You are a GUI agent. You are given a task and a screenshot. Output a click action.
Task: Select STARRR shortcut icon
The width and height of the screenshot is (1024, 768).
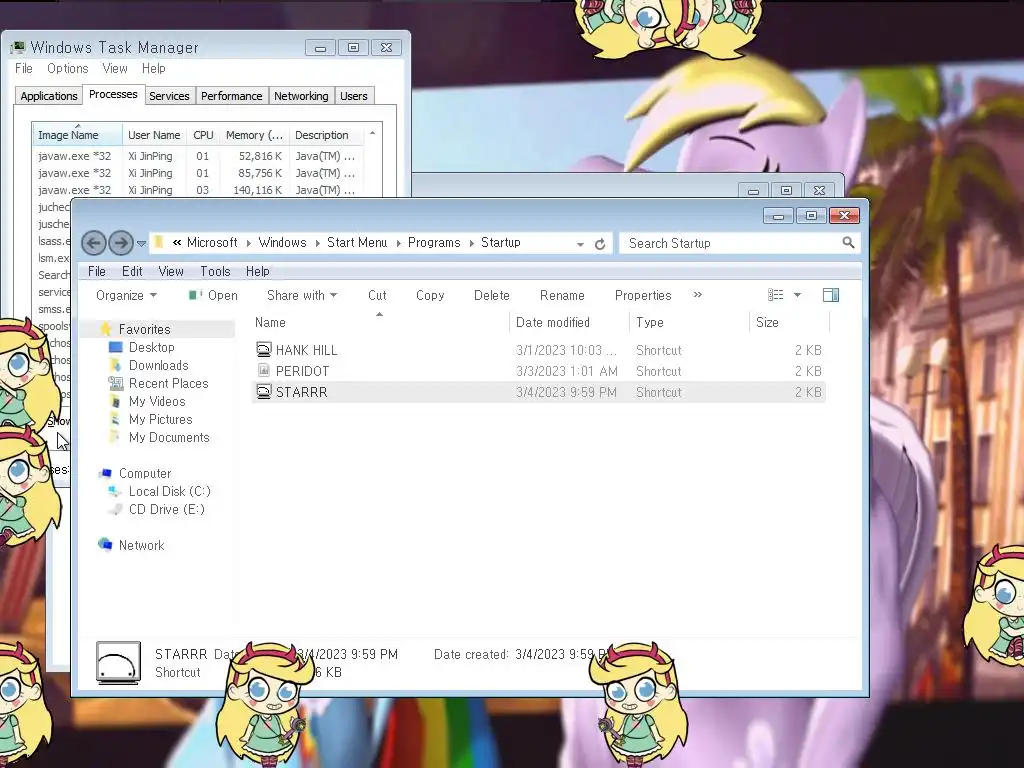(x=263, y=391)
